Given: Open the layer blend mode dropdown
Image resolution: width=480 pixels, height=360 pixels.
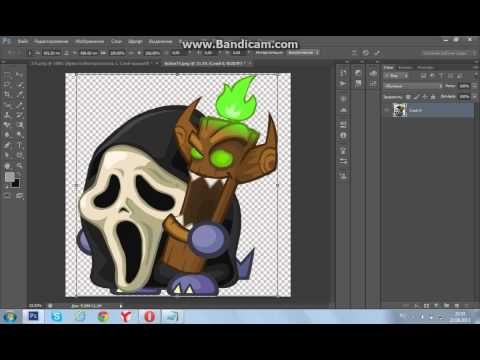Looking at the screenshot, I should [413, 86].
